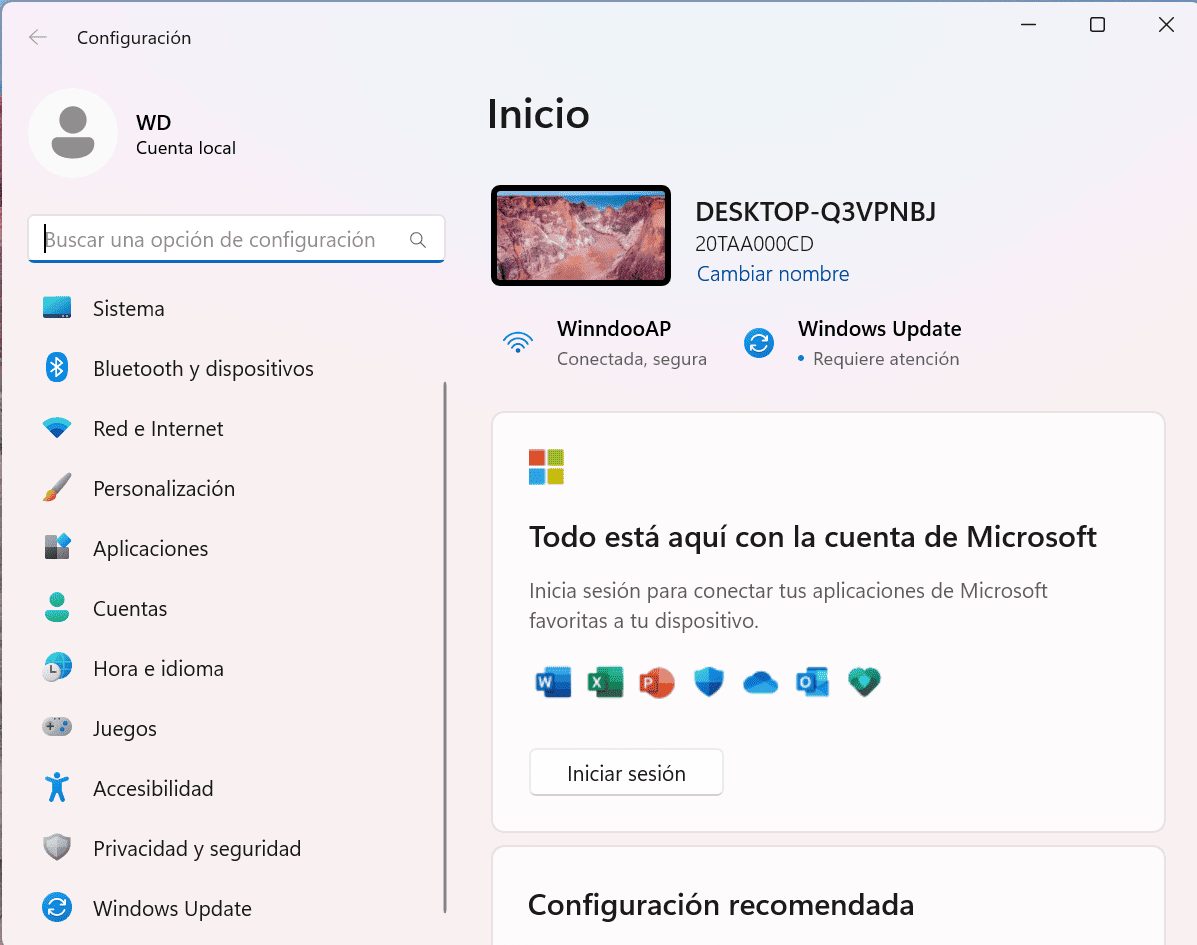Viewport: 1197px width, 945px height.
Task: Open WinndooAP network status text
Action: point(631,343)
